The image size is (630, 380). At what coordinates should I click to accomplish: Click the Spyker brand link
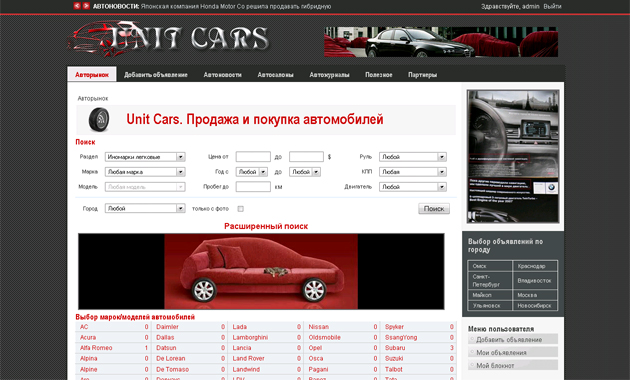point(394,327)
